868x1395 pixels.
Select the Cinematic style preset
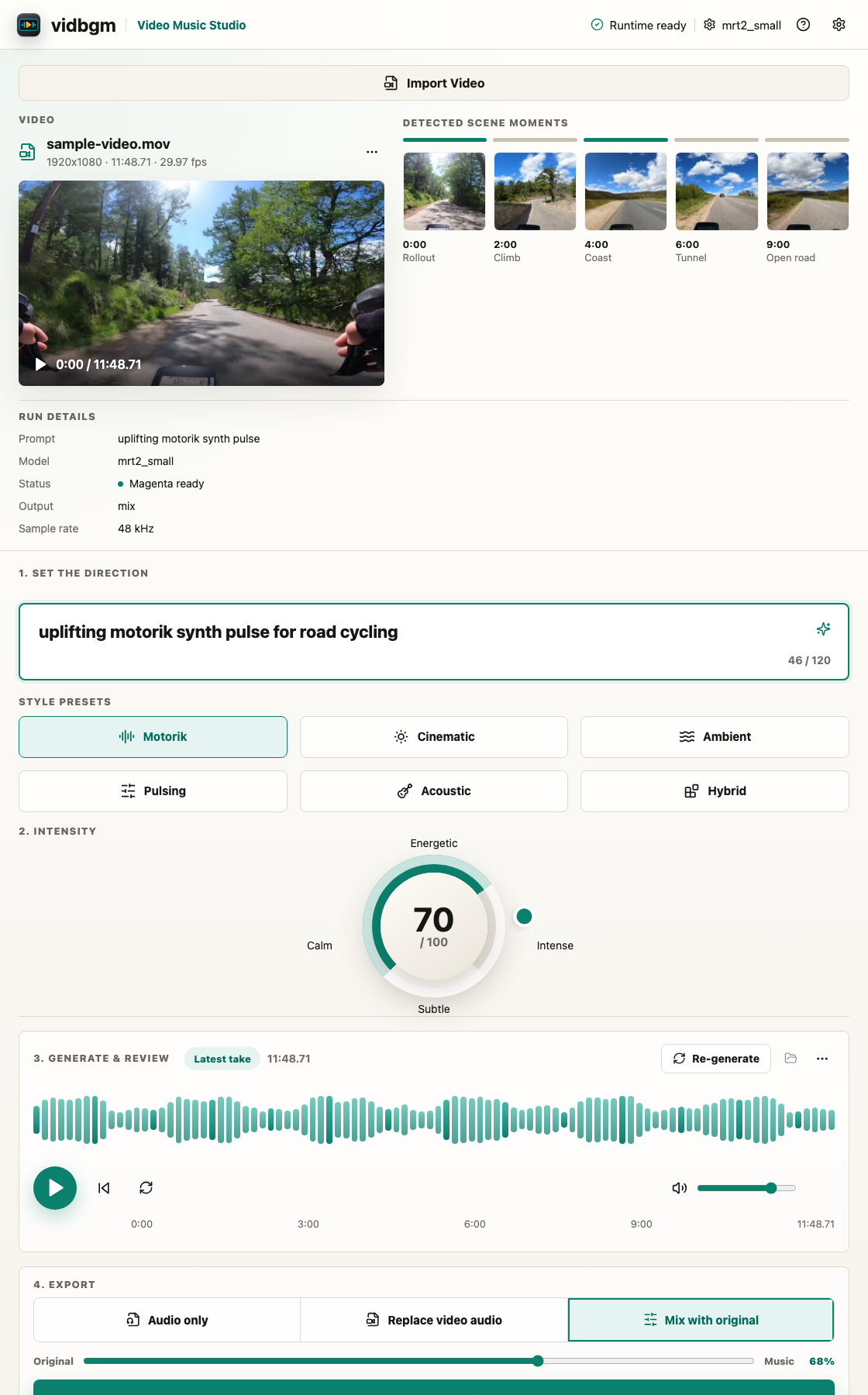[434, 737]
